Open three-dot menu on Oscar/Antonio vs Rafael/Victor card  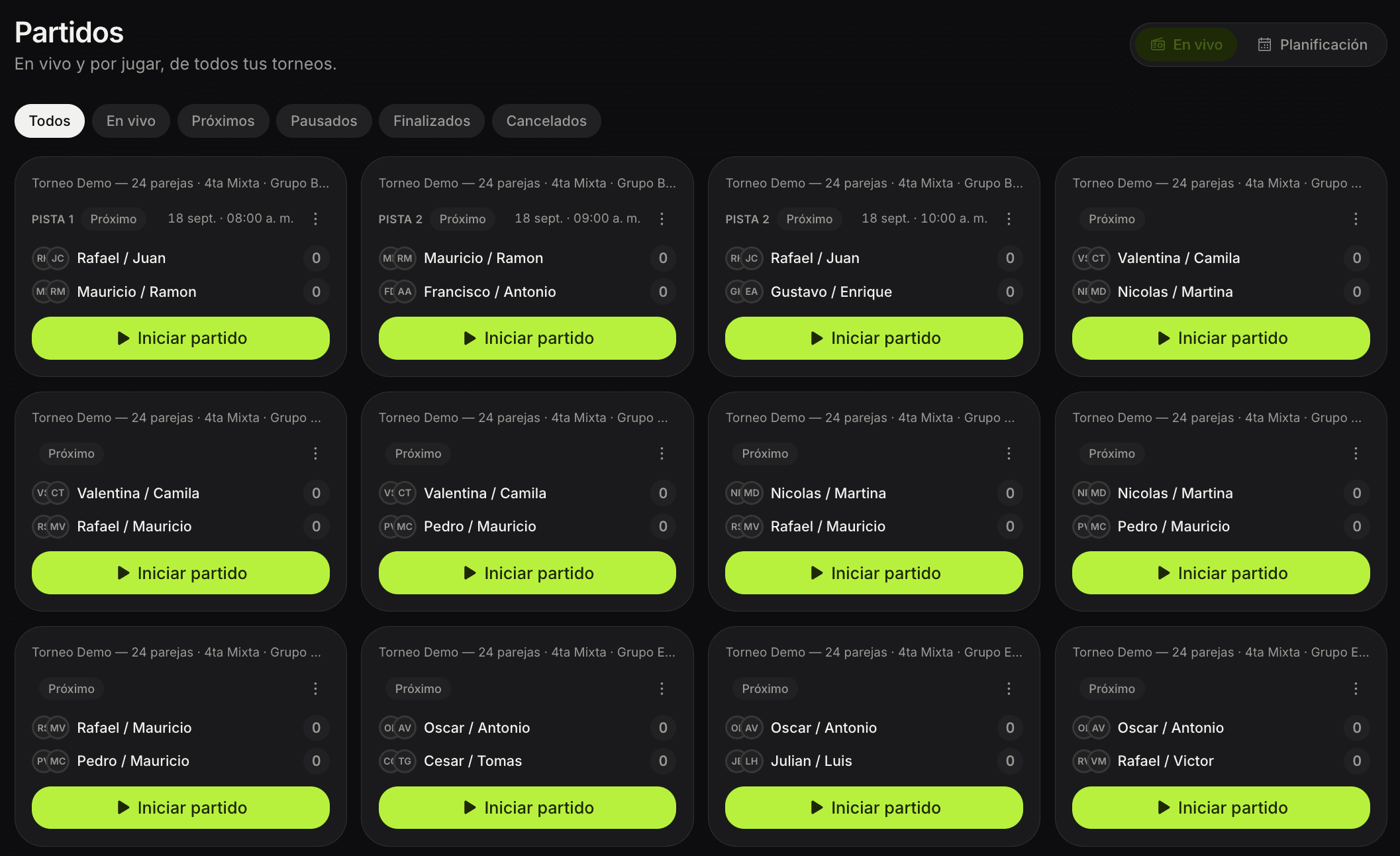tap(1356, 688)
